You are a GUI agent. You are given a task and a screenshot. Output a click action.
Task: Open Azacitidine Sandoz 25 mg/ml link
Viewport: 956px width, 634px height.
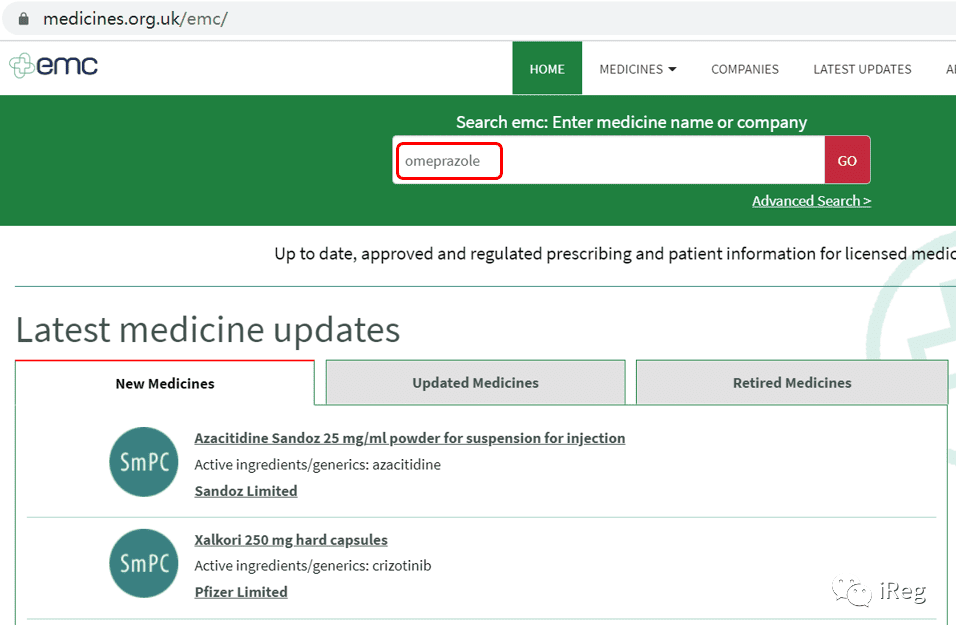[x=410, y=438]
